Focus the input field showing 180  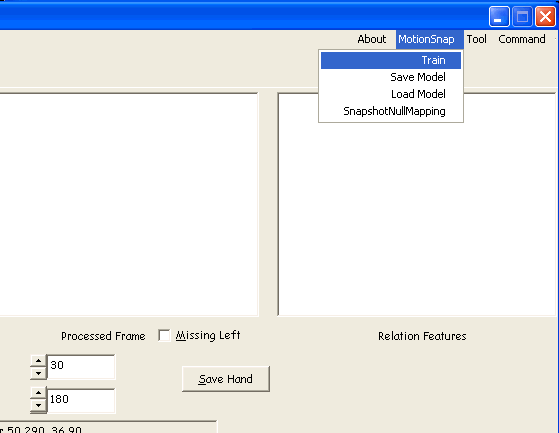tap(81, 401)
